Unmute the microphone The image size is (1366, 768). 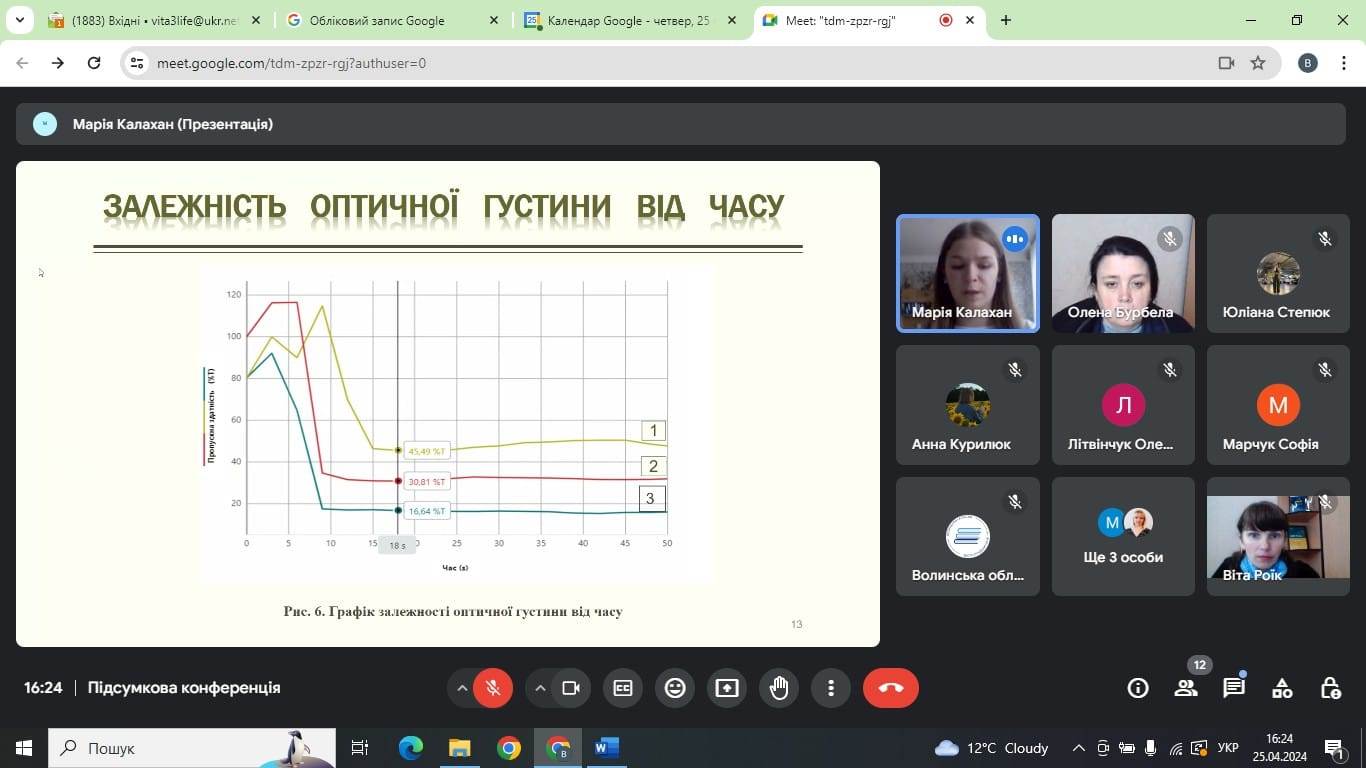click(x=493, y=688)
